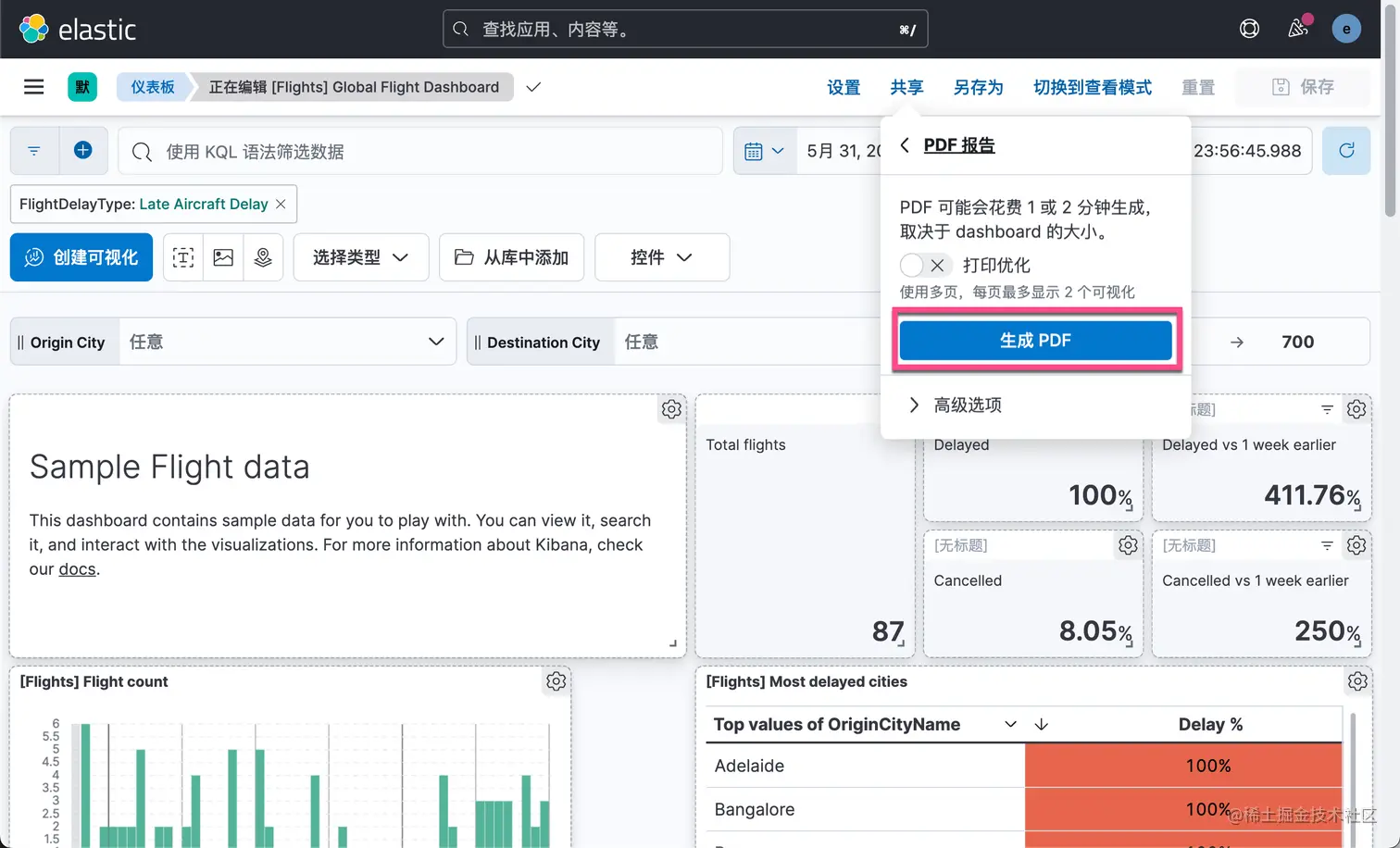
Task: Click the 保存 button
Action: click(1303, 87)
